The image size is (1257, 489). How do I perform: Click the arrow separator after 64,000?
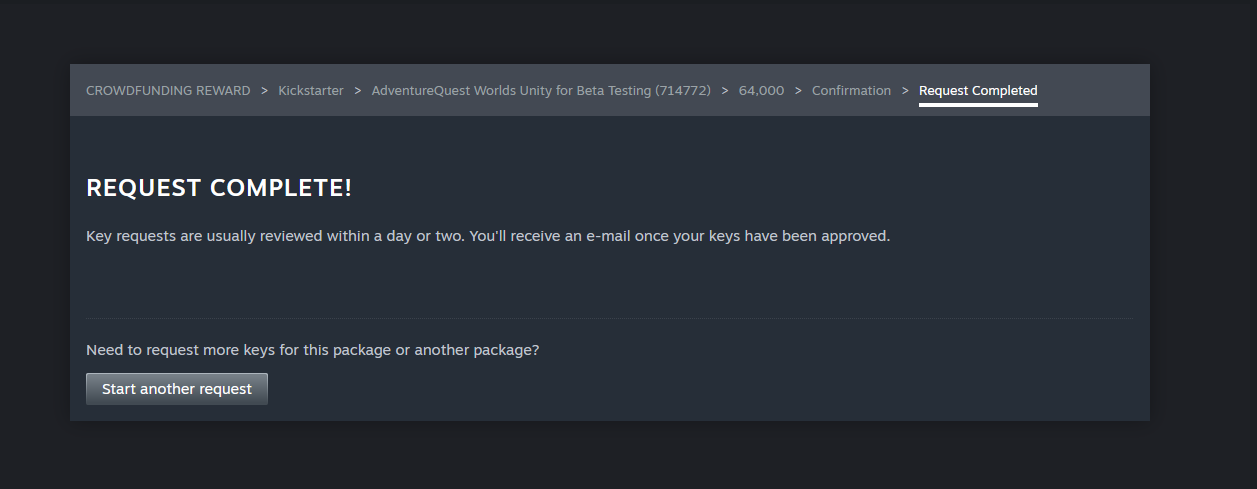click(798, 91)
